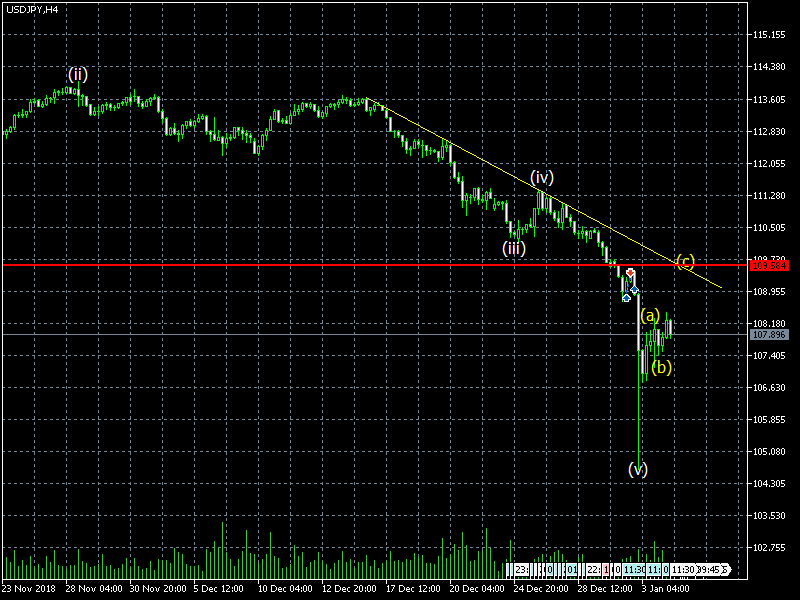
Task: Select the "(ii)" wave label
Action: pos(78,74)
